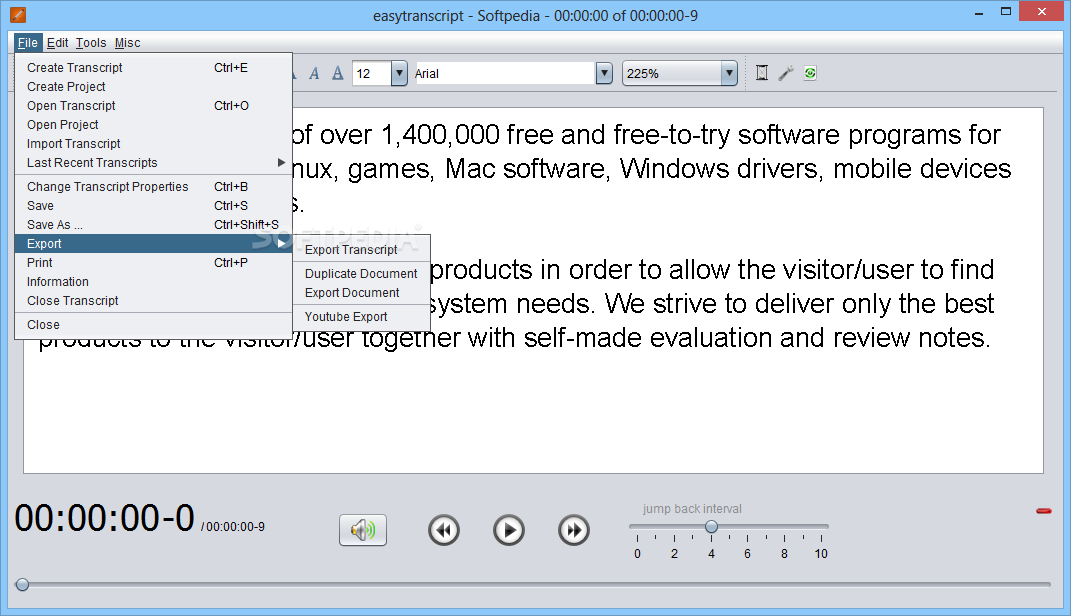Click the red minus indicator icon
The image size is (1071, 616).
click(1043, 511)
